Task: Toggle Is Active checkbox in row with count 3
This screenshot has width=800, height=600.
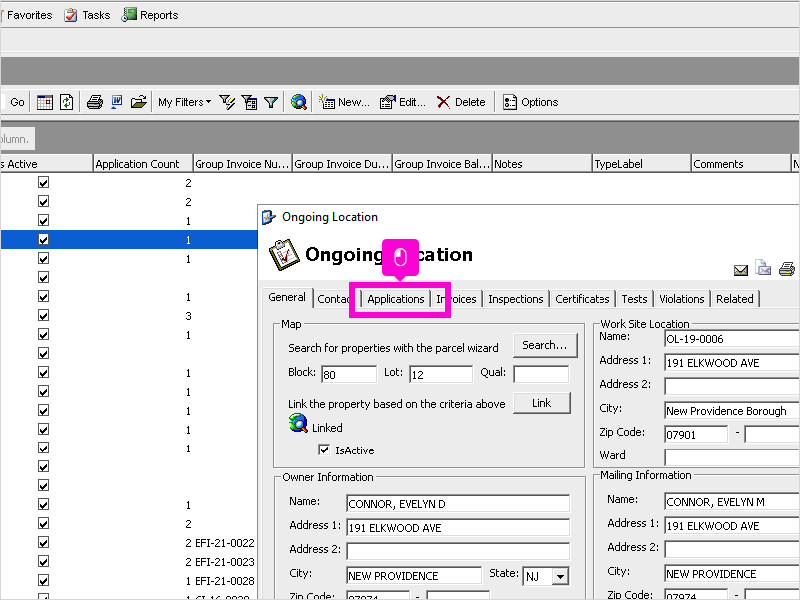Action: click(x=43, y=315)
